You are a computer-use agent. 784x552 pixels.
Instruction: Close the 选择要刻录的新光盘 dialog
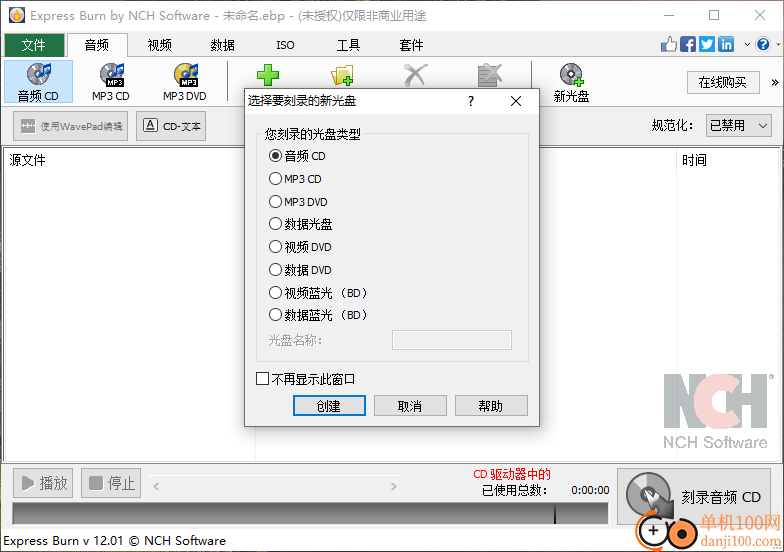pos(516,102)
